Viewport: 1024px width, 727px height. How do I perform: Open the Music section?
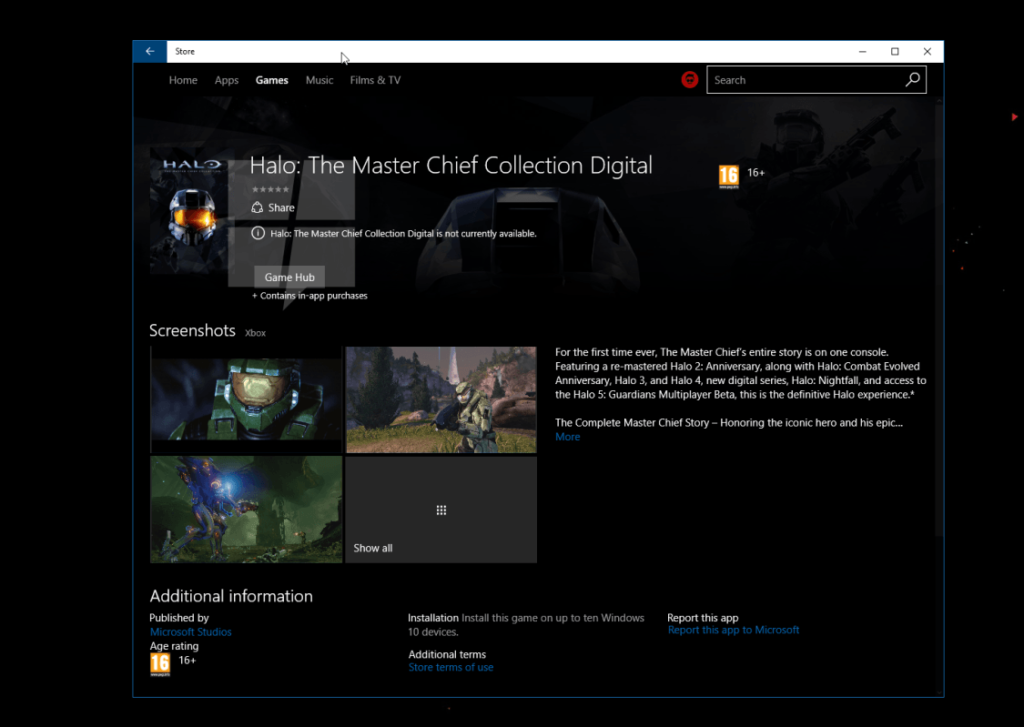pos(319,79)
